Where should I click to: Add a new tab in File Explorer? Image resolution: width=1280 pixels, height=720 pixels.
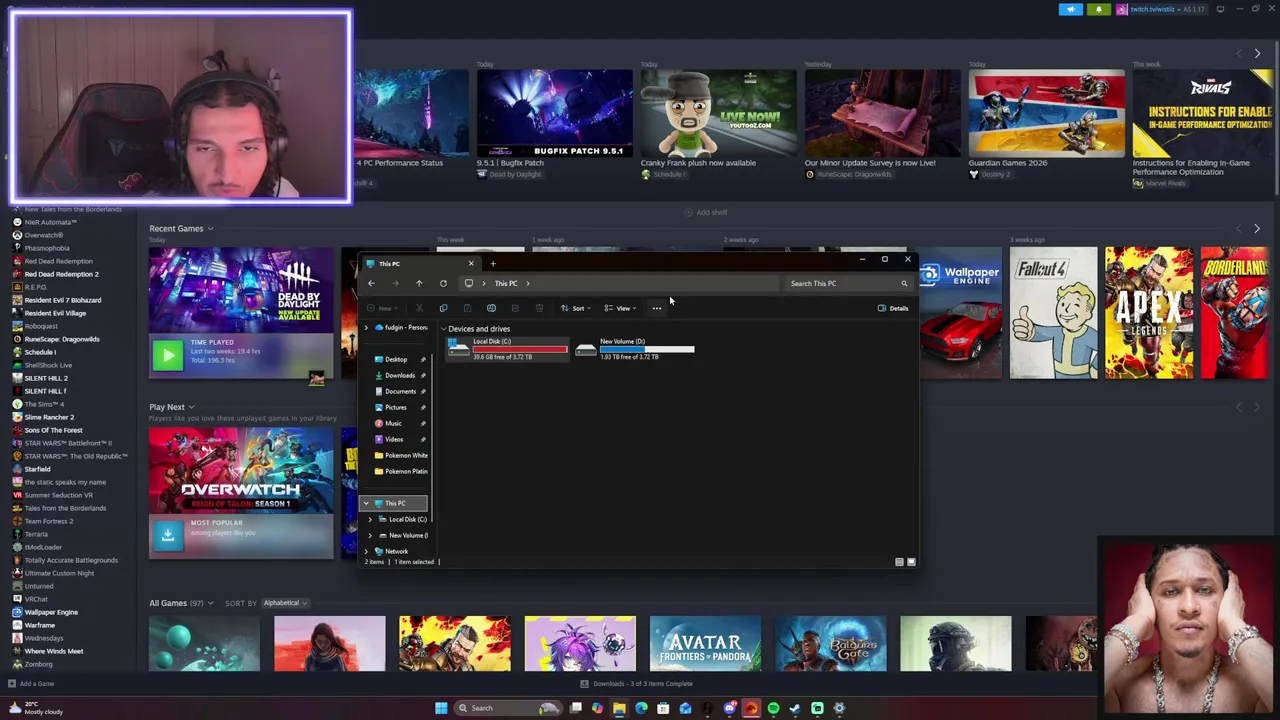point(493,264)
